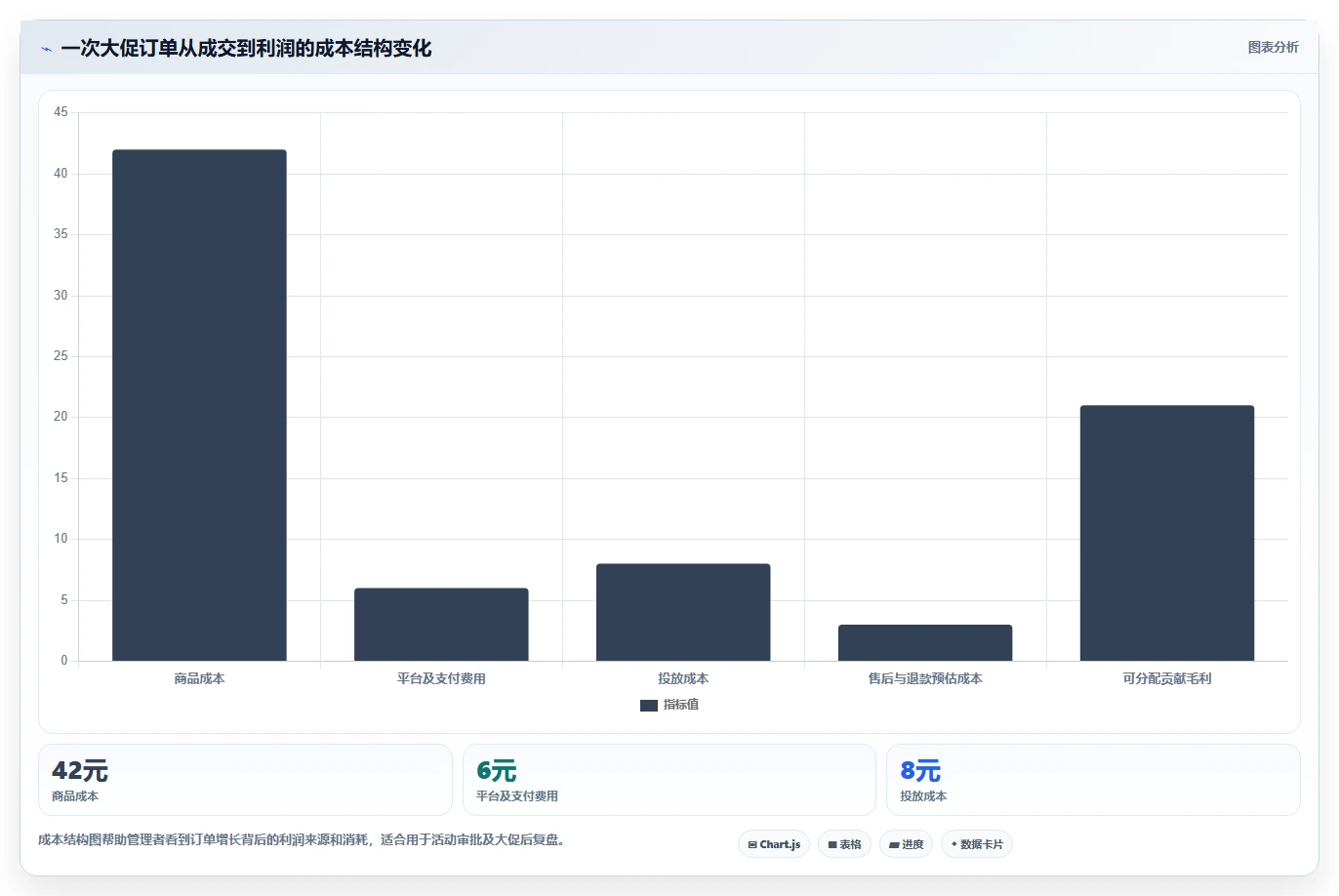Click the 6元 value text

tap(497, 771)
